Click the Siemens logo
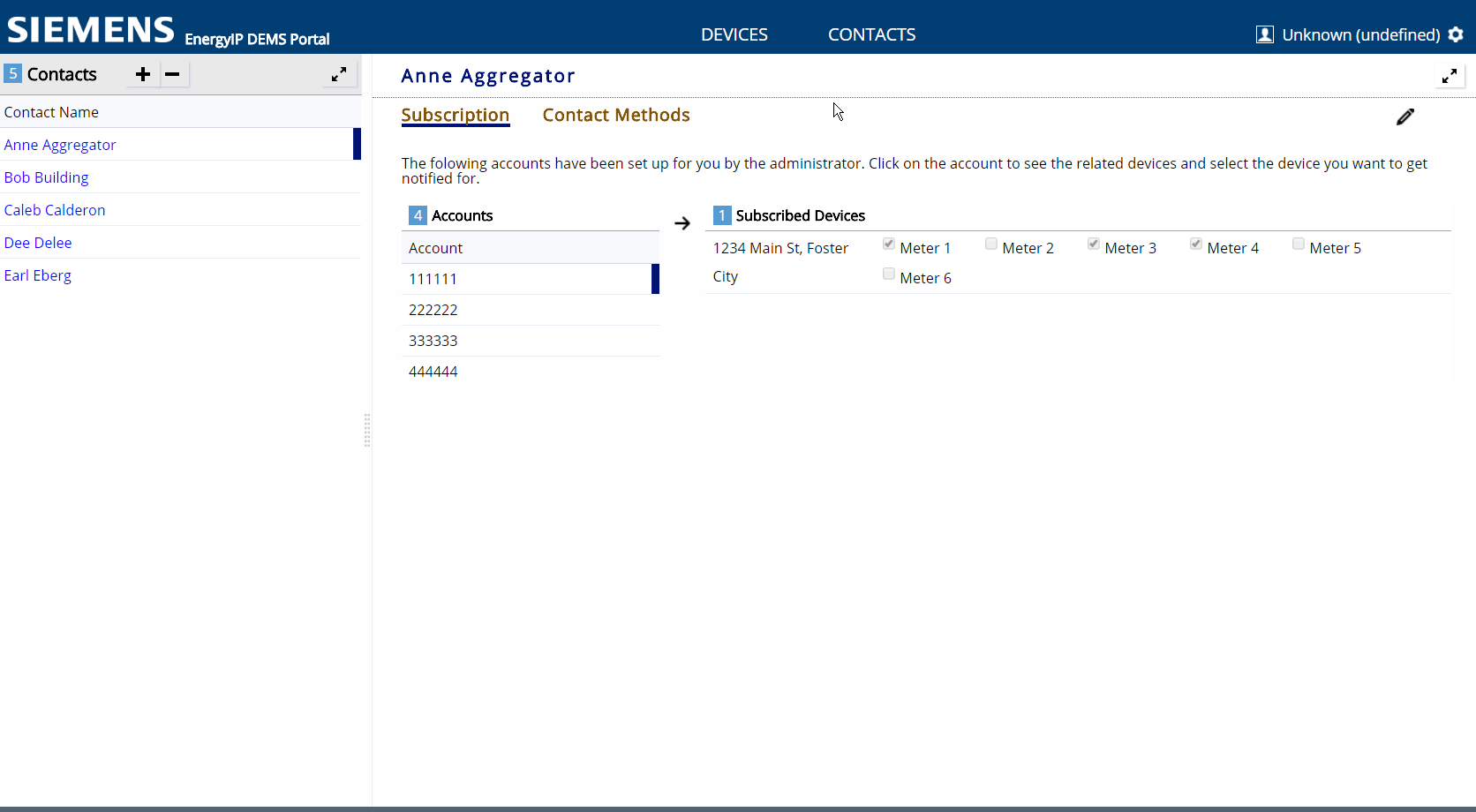The width and height of the screenshot is (1476, 812). [x=91, y=30]
